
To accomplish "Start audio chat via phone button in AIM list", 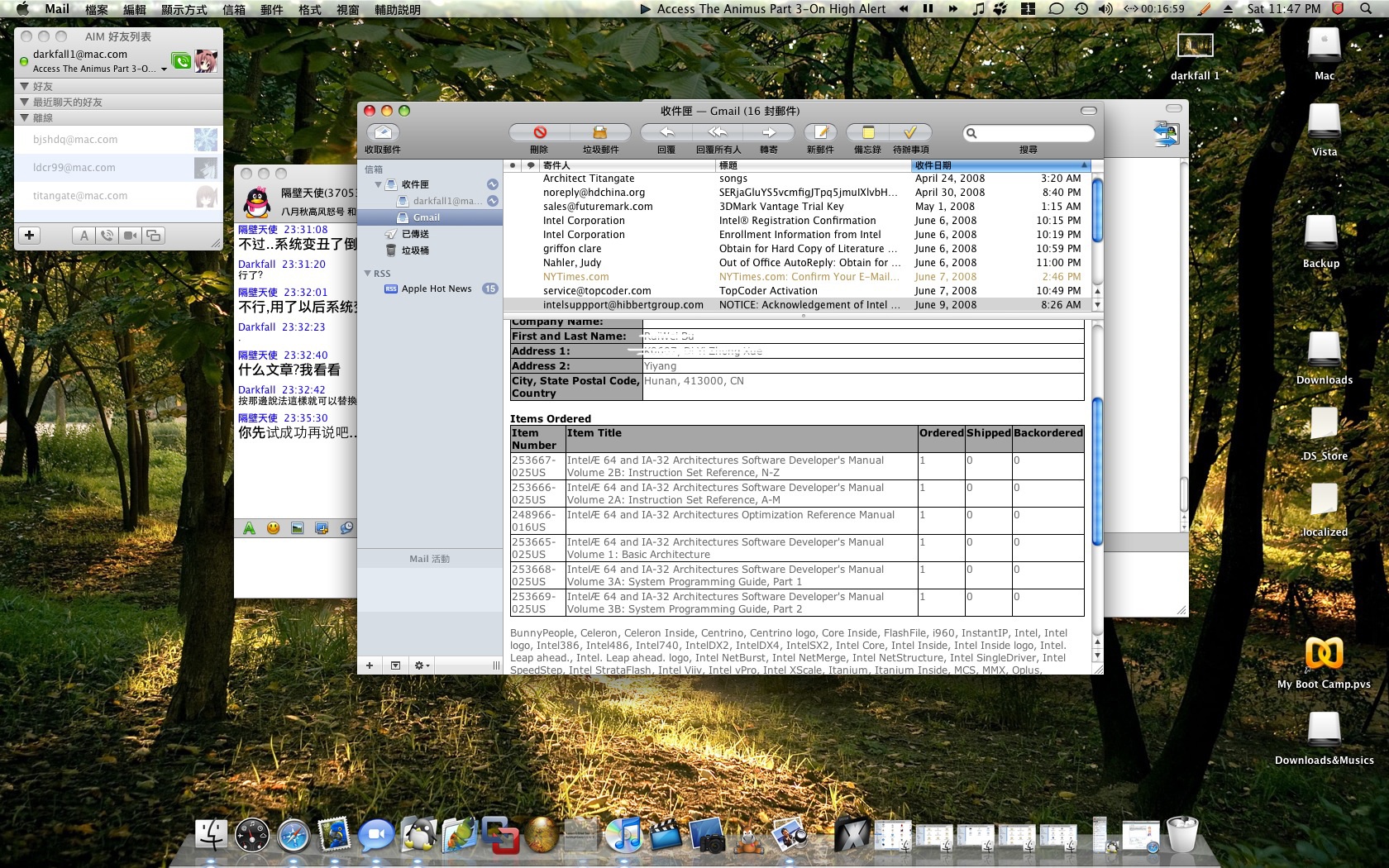I will tap(107, 236).
